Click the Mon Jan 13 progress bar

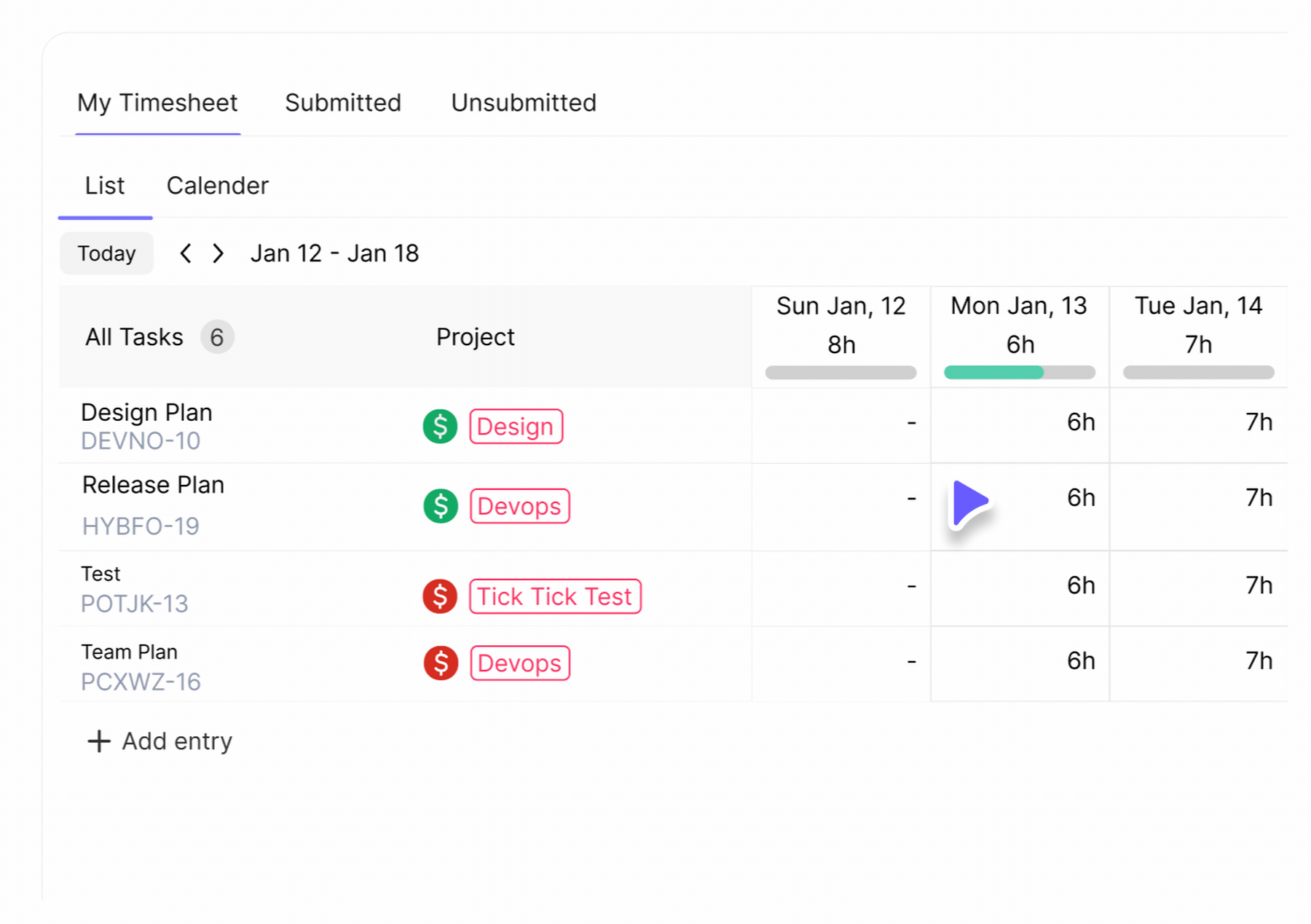(x=1019, y=373)
